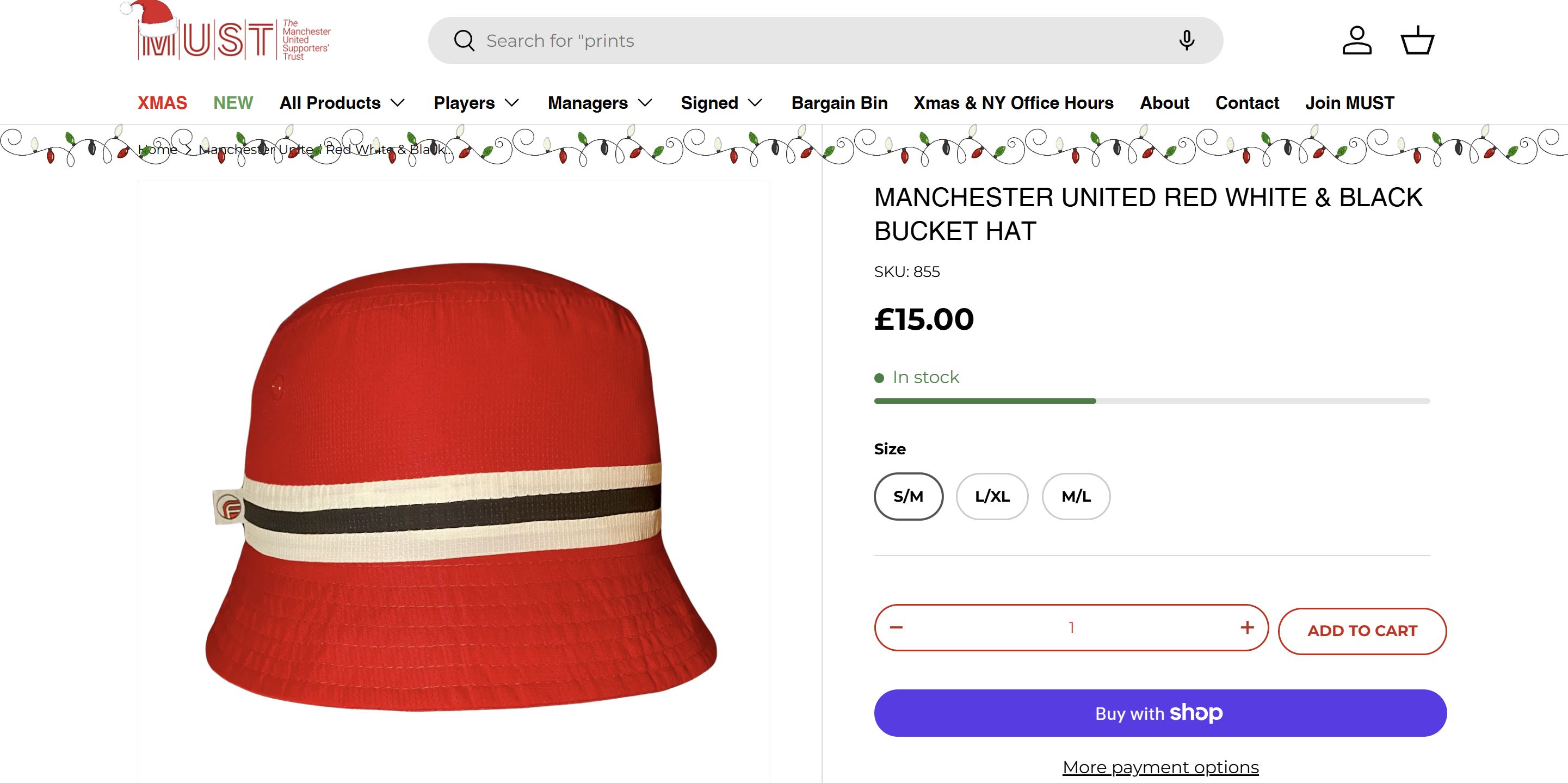Image resolution: width=1568 pixels, height=783 pixels.
Task: Expand the Signed dropdown menu
Action: pyautogui.click(x=721, y=103)
